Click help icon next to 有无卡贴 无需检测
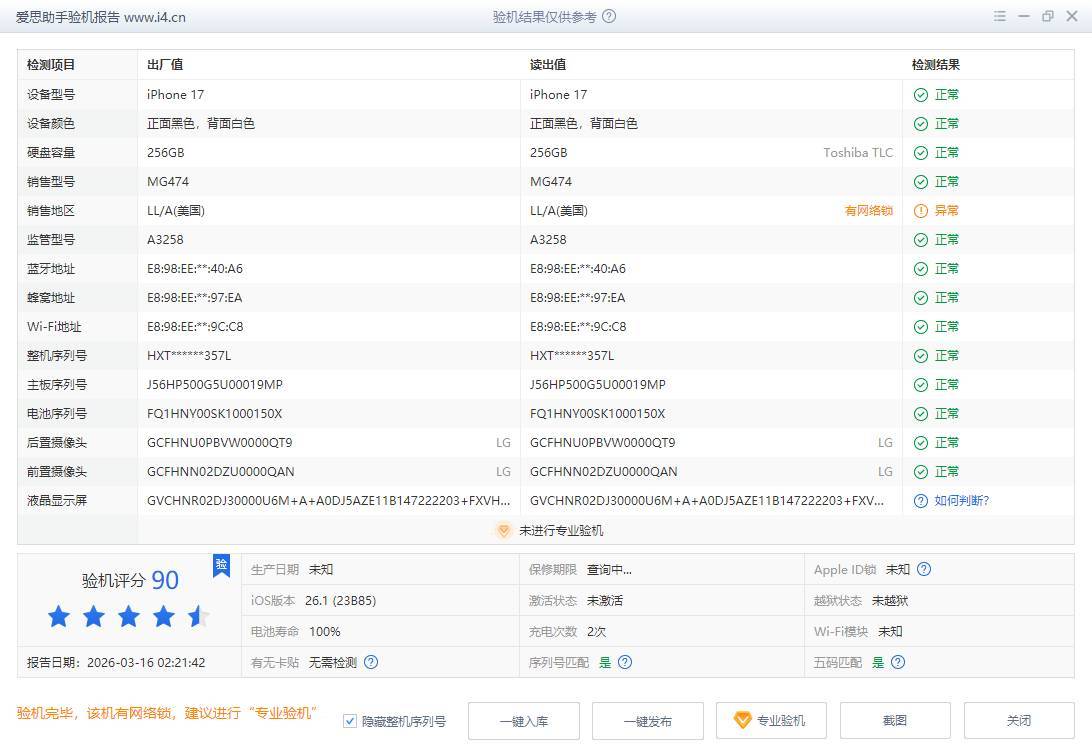Viewport: 1092px width, 756px height. 371,662
